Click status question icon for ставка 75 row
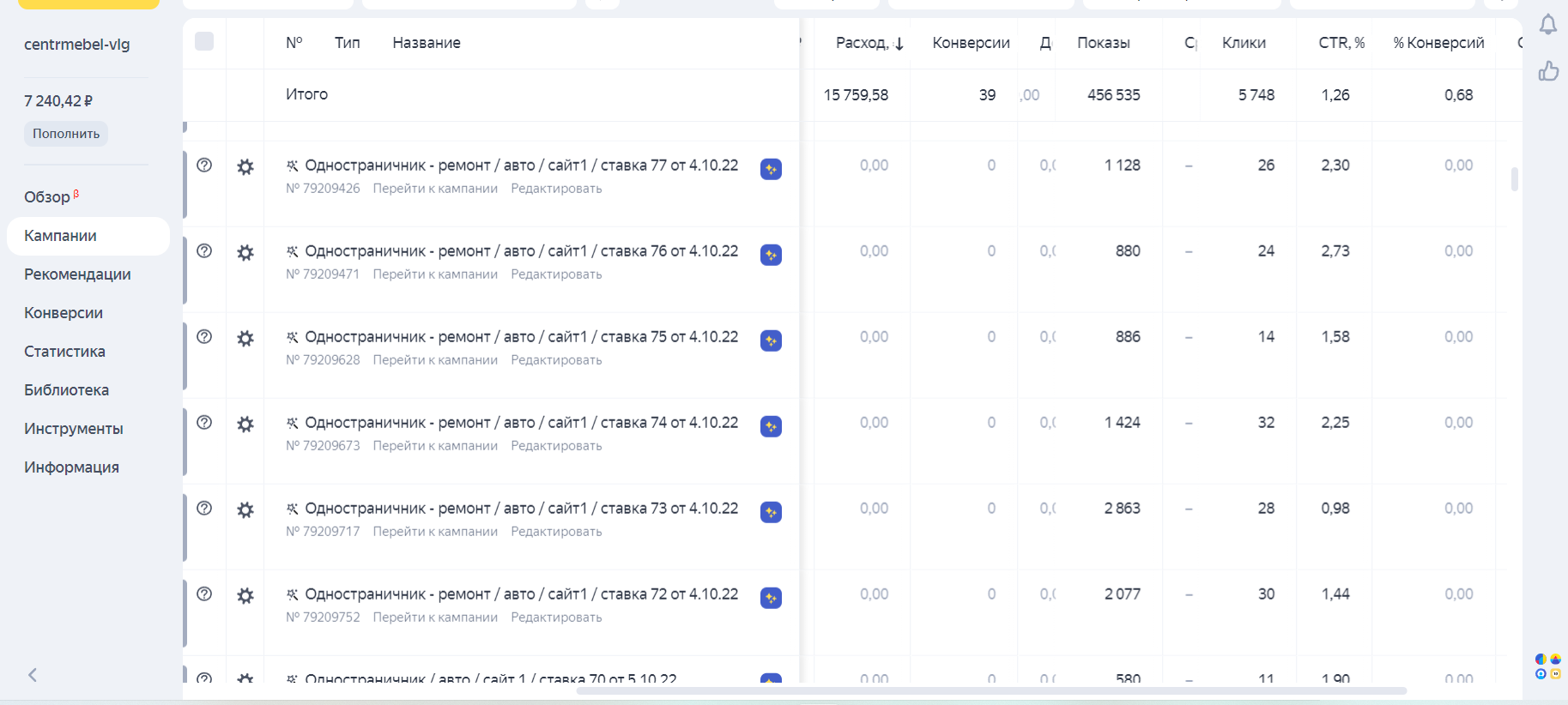 coord(204,336)
